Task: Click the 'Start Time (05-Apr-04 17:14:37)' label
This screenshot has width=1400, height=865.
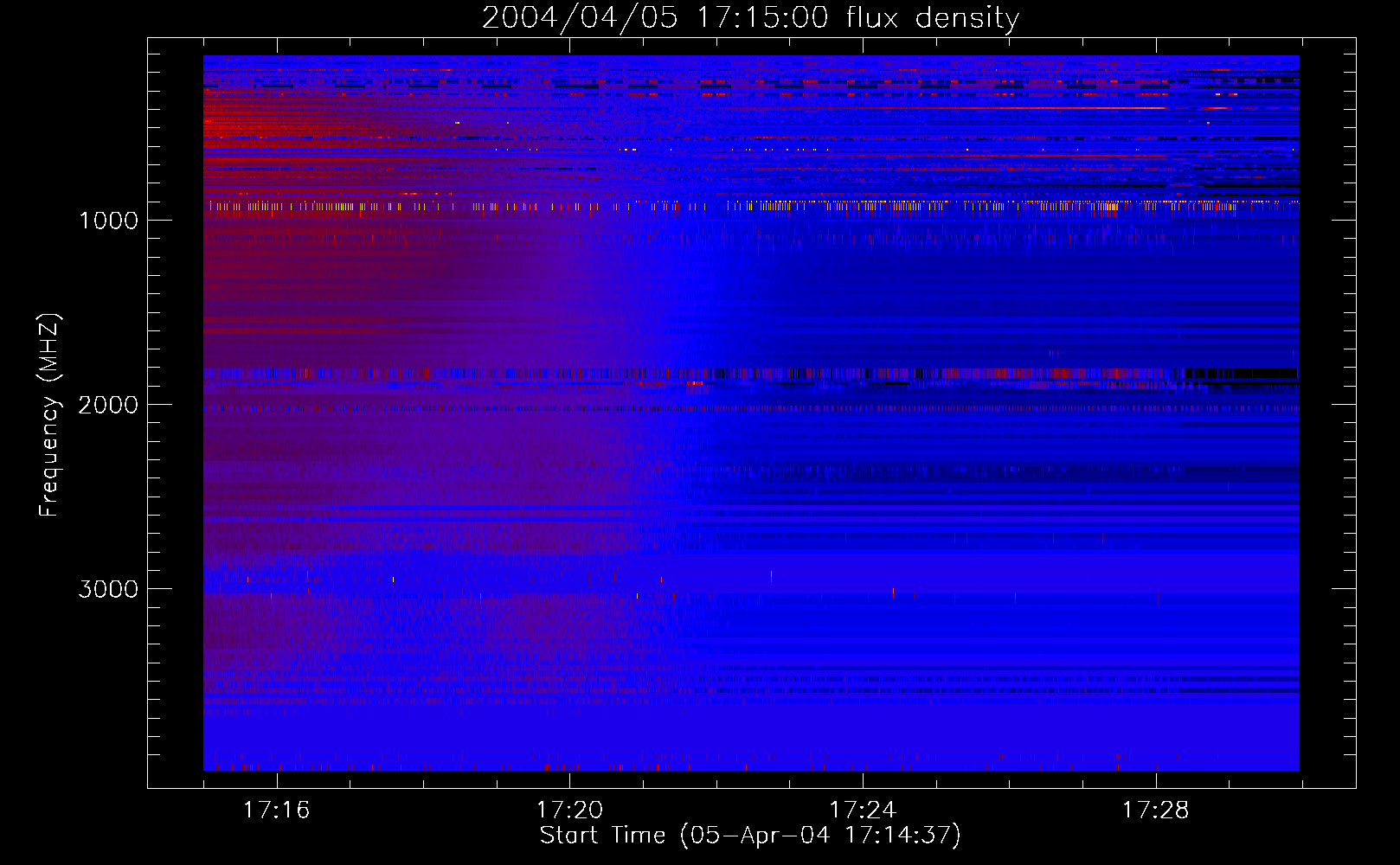Action: tap(750, 836)
